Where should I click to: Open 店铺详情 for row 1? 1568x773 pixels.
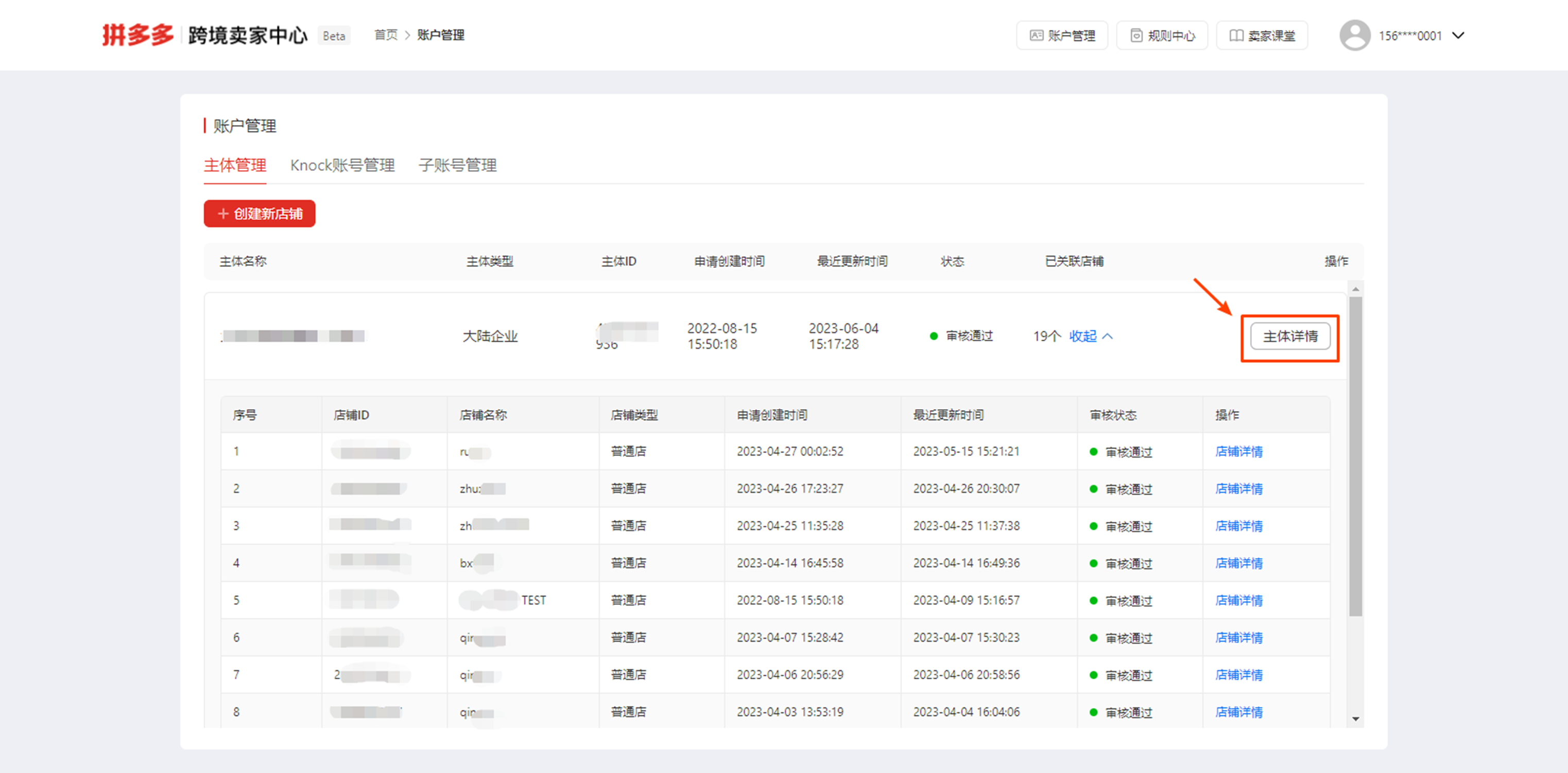tap(1238, 451)
